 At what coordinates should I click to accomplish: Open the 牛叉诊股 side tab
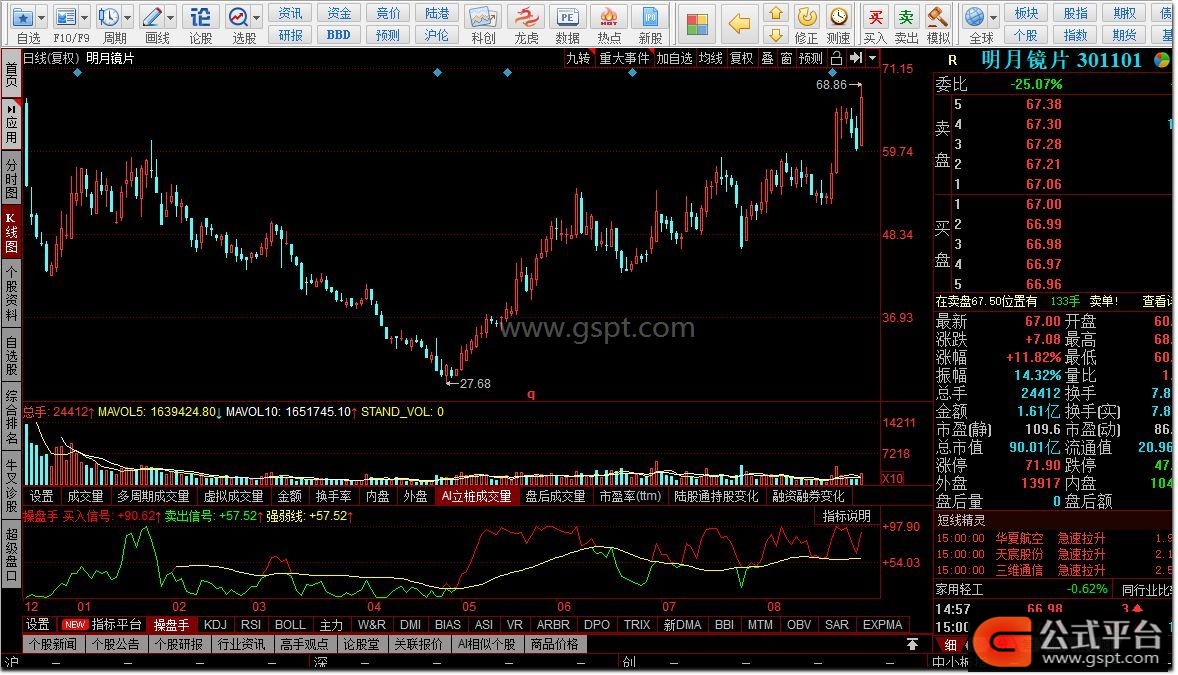(11, 486)
